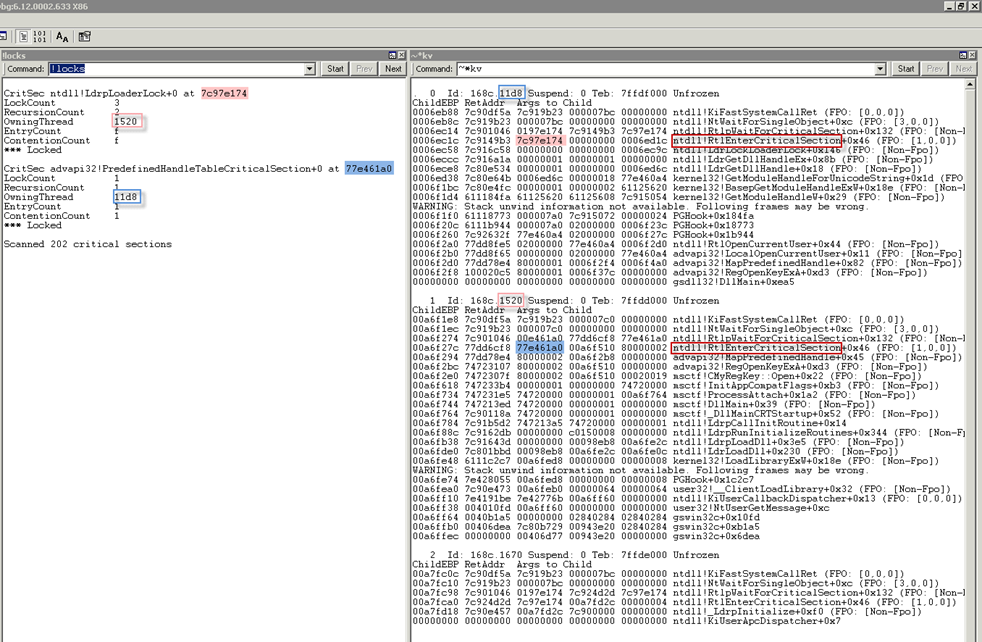
Task: Undock the ~*kv command panel
Action: tap(964, 55)
